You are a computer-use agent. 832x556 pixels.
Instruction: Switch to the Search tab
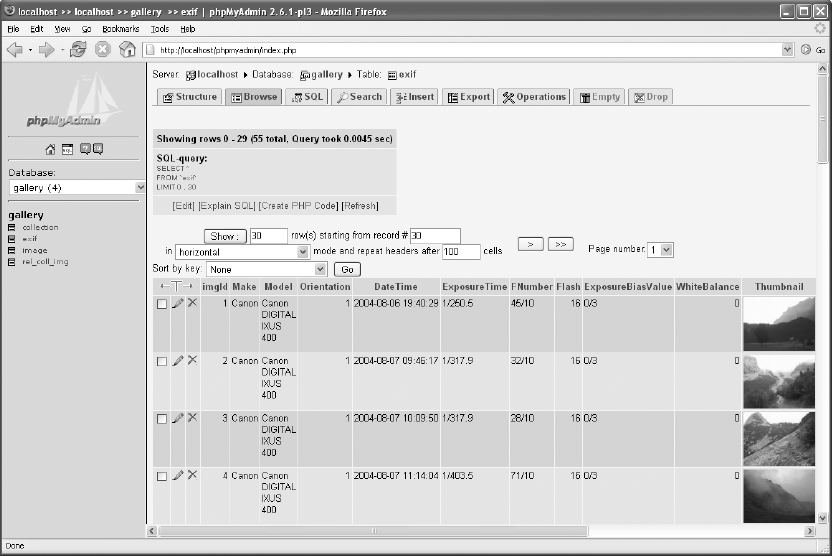360,97
